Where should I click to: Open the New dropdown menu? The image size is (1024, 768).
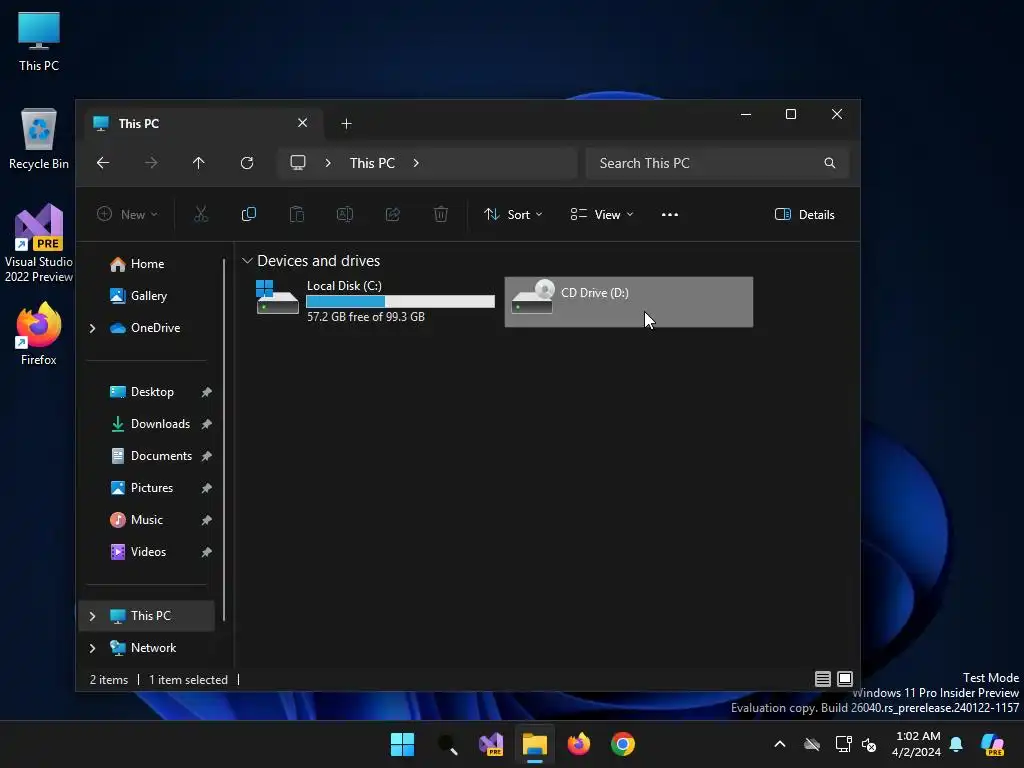tap(127, 214)
